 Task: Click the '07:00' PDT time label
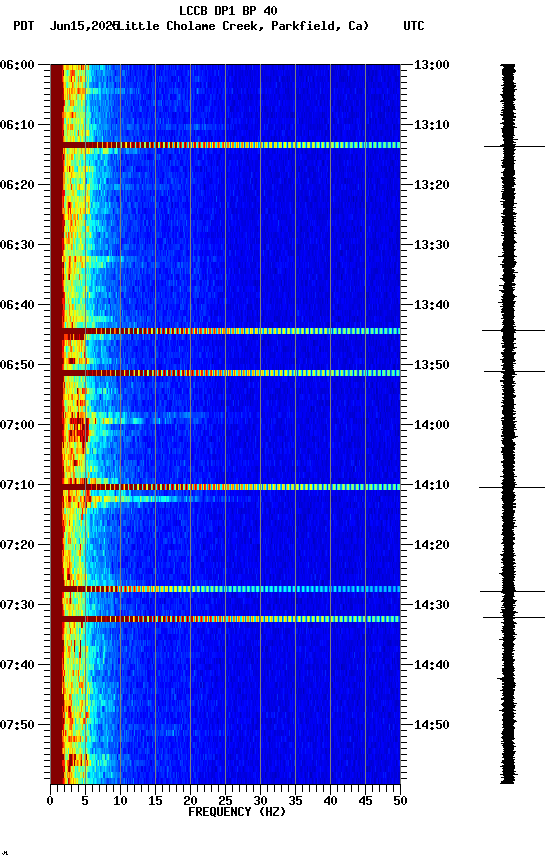point(17,425)
